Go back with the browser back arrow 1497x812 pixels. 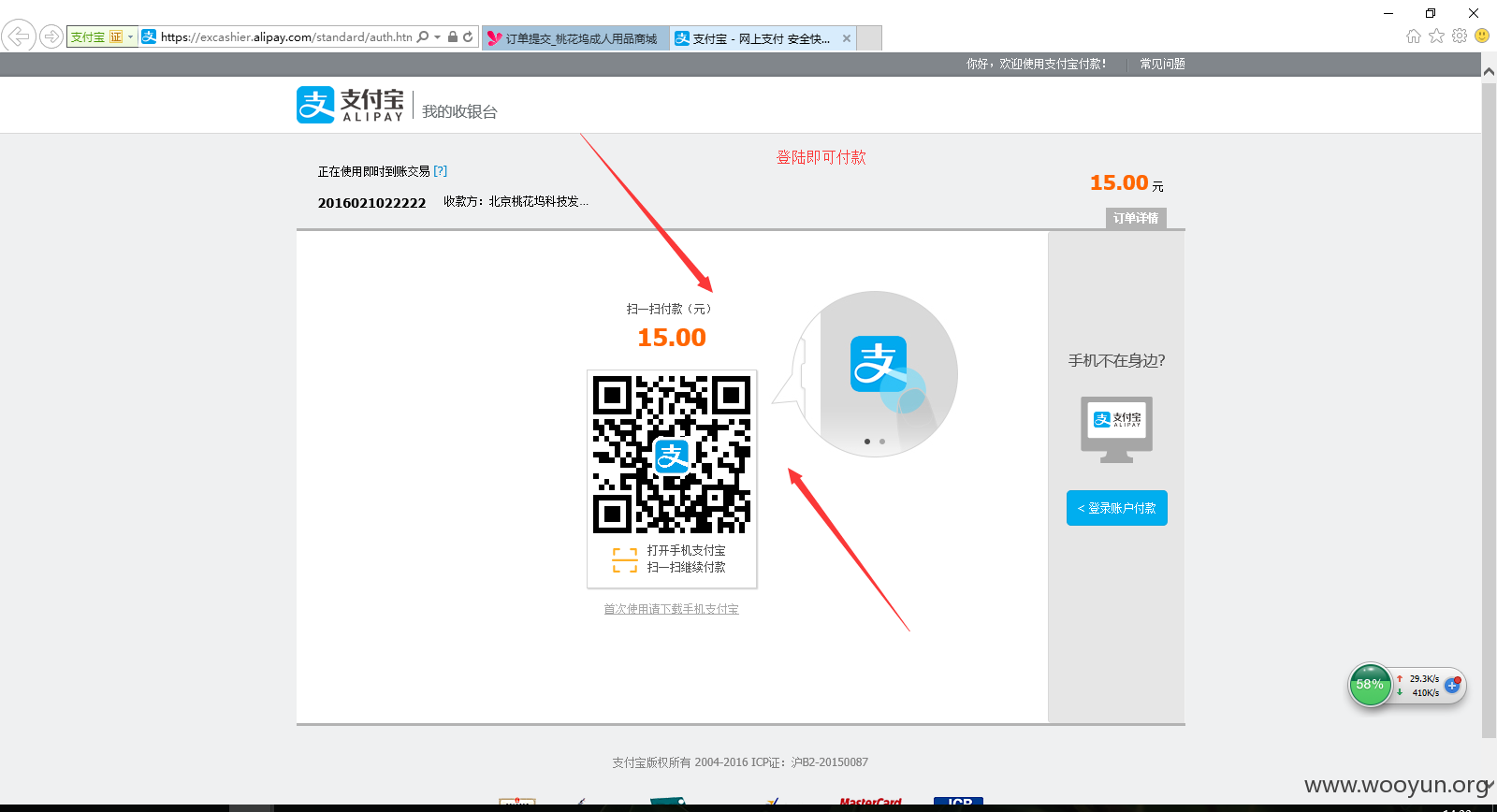(19, 36)
